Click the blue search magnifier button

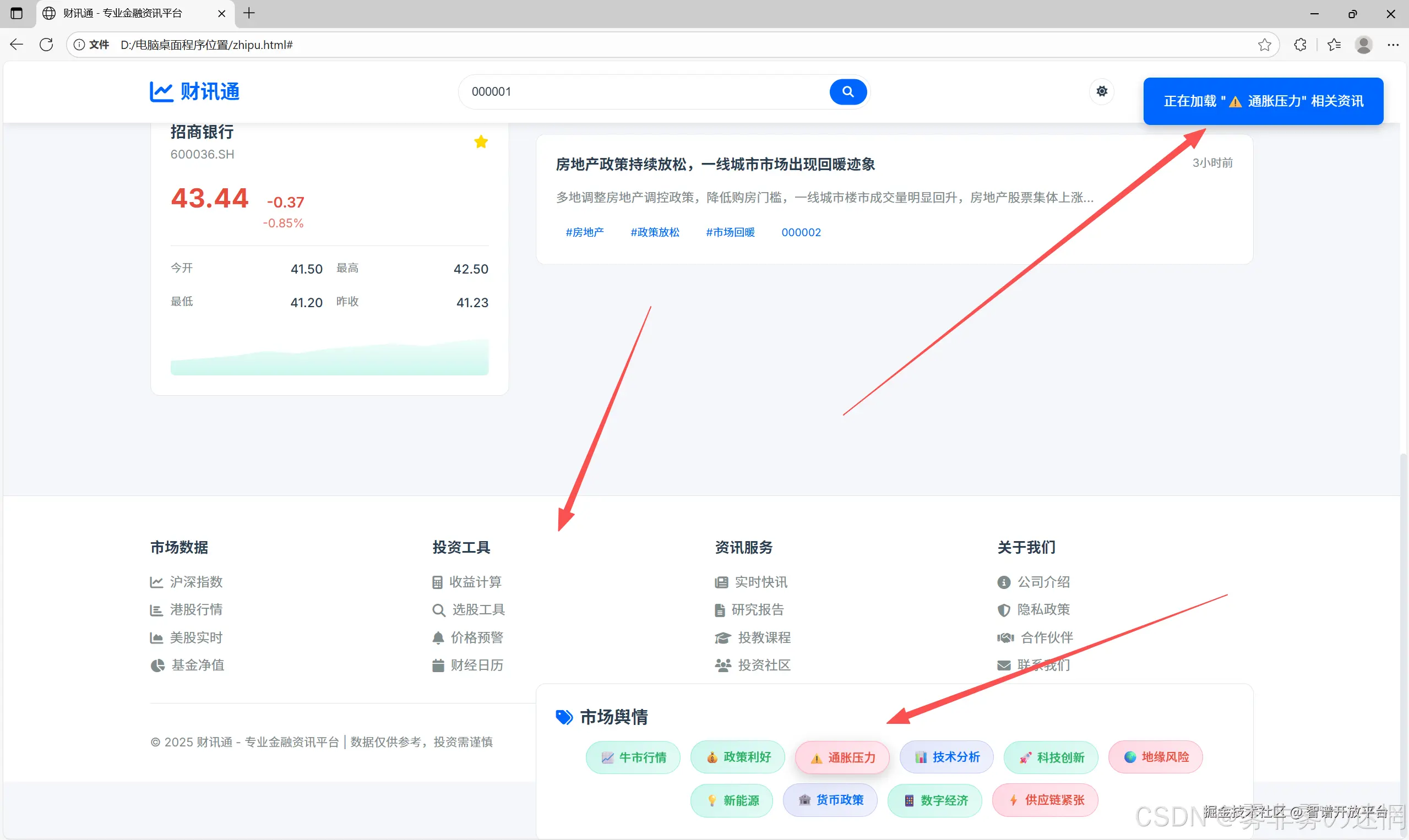click(x=847, y=92)
